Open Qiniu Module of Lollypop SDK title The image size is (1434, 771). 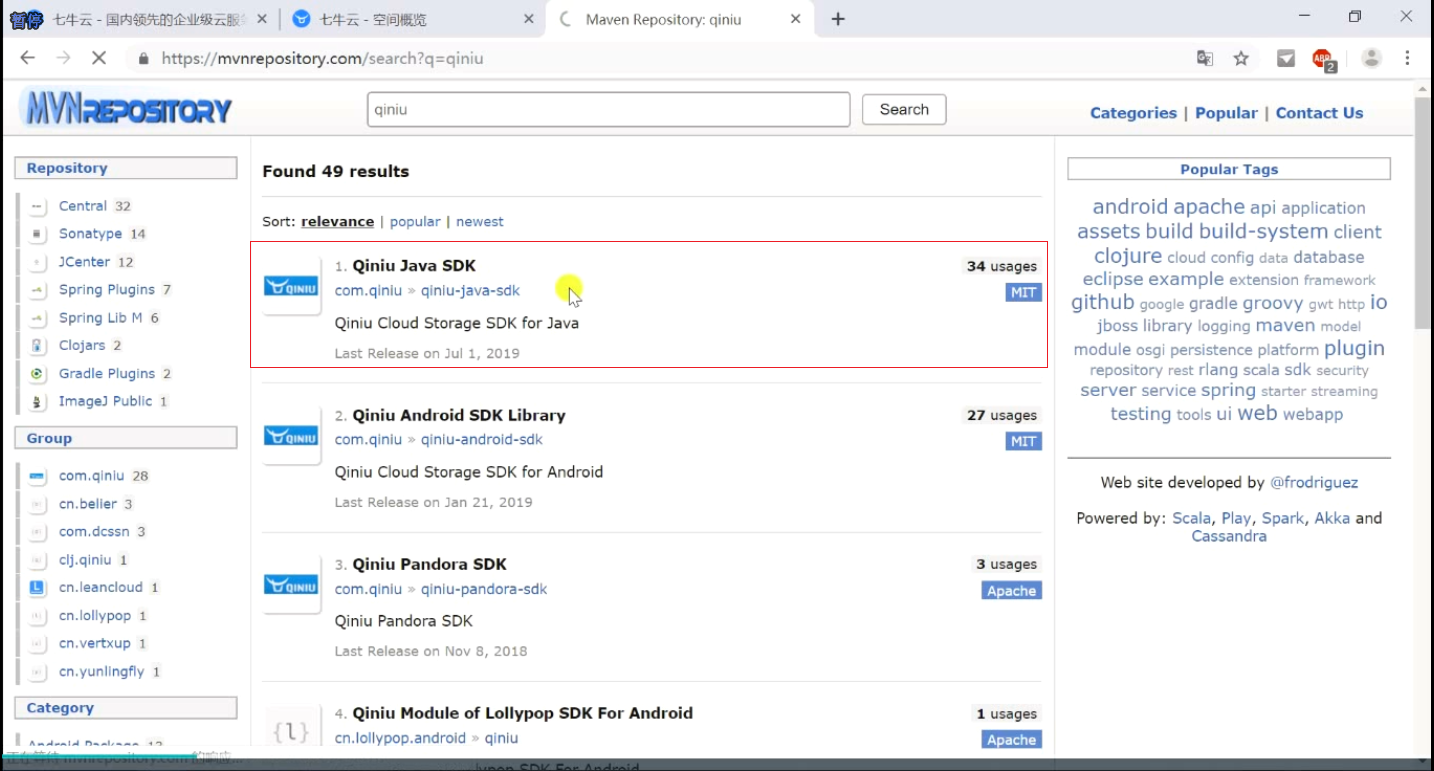tap(523, 713)
